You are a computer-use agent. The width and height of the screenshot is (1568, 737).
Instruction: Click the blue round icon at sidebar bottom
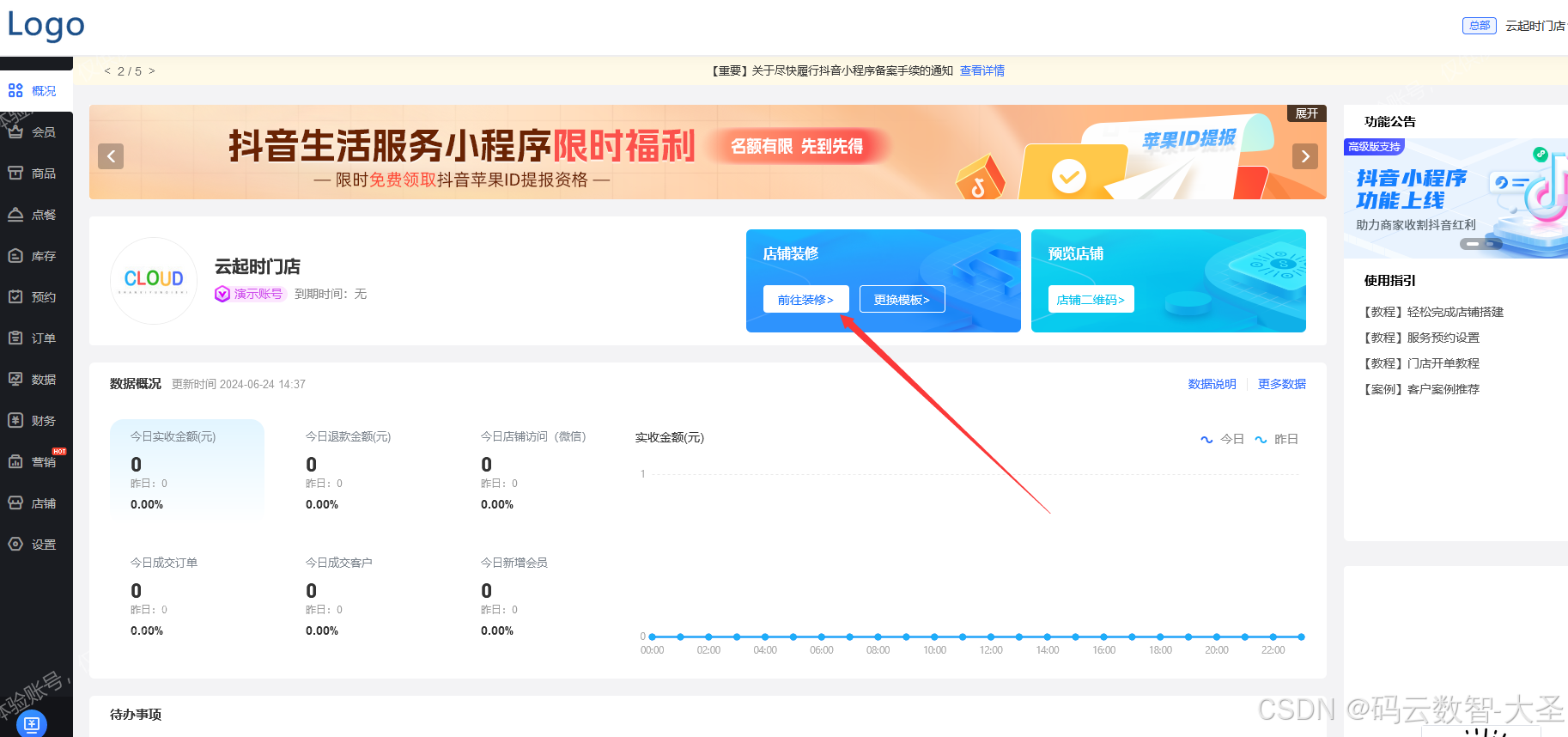pos(32,724)
